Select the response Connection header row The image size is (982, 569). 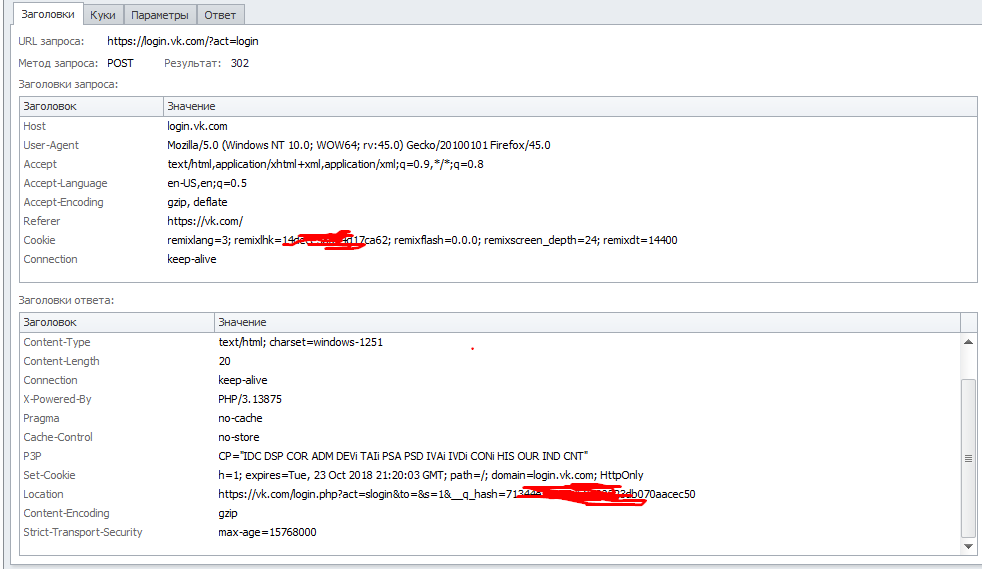[490, 380]
